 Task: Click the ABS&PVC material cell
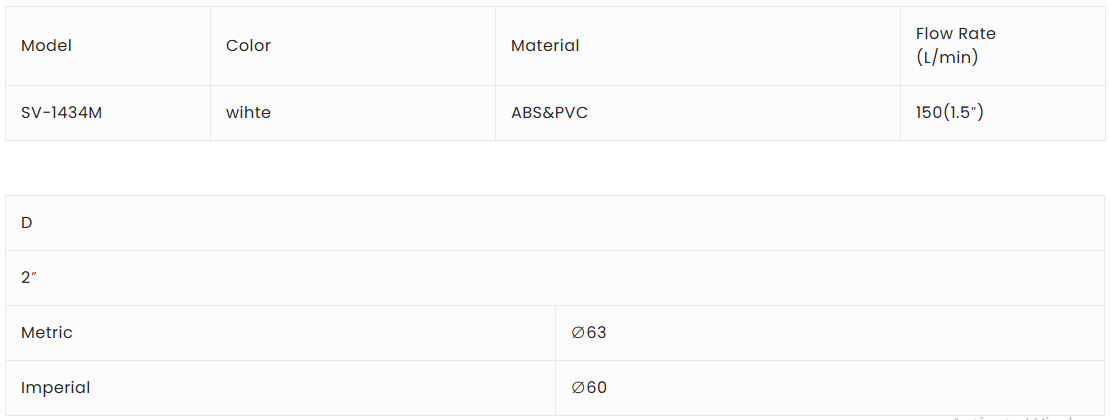click(x=549, y=113)
